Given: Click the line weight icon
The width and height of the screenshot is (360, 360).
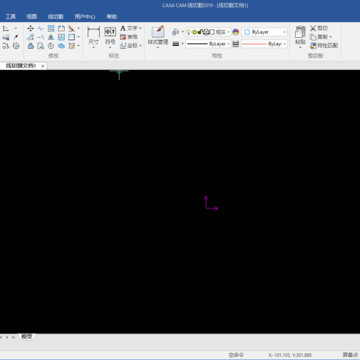Looking at the screenshot, I should (176, 44).
